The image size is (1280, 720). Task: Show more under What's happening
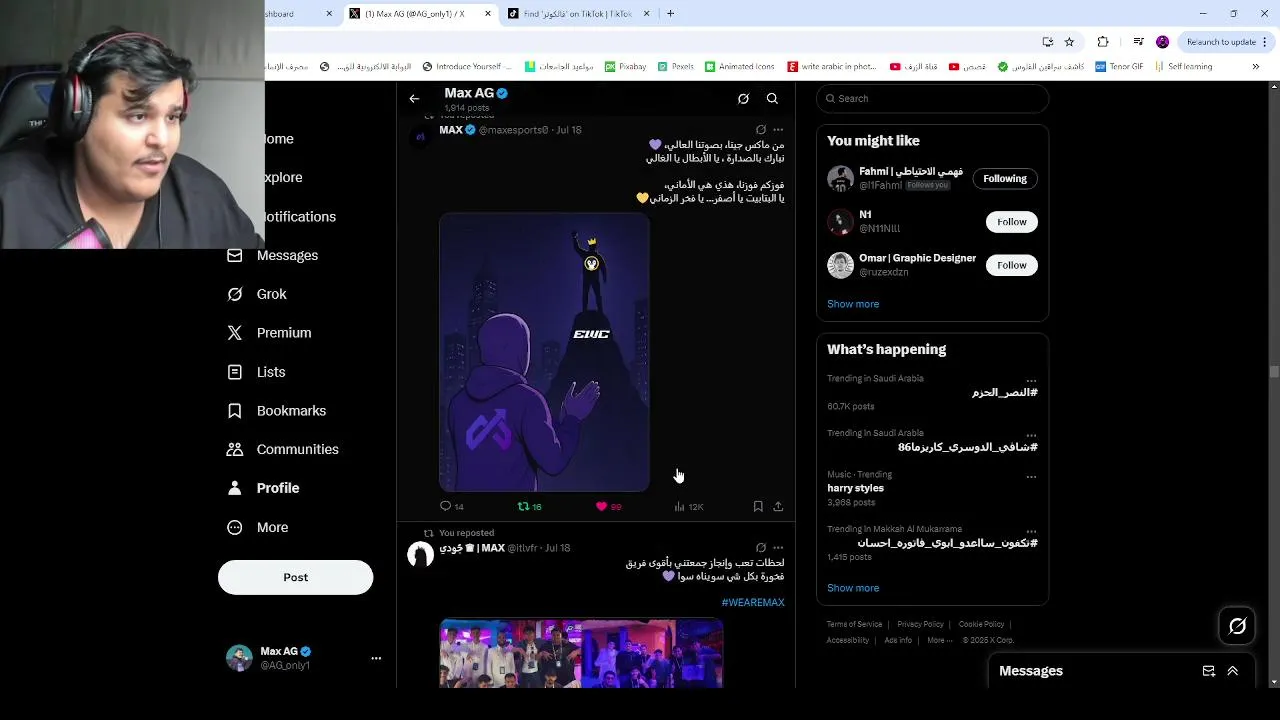[x=853, y=588]
